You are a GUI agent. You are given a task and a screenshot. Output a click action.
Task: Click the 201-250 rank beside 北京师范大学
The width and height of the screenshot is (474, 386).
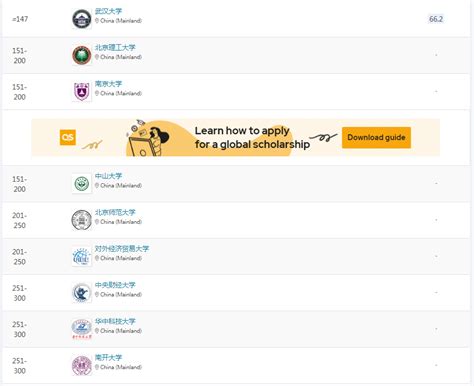pos(19,220)
